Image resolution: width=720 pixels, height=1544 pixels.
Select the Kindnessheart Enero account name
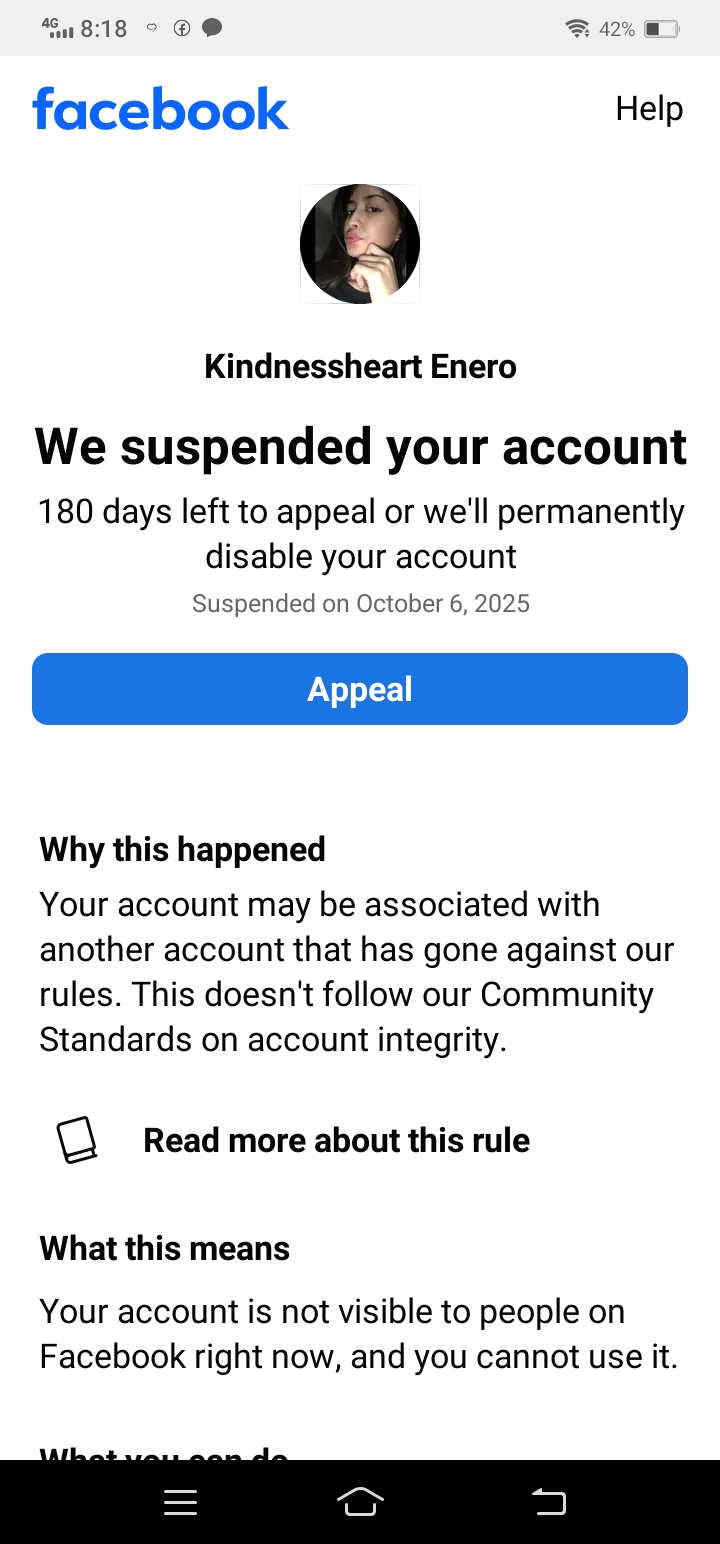360,367
